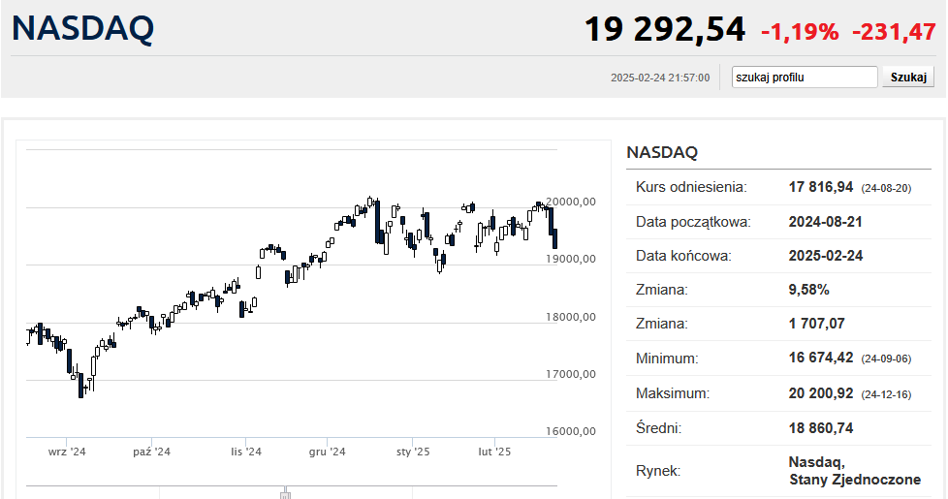Click the reference date (24-08-20)

click(886, 188)
